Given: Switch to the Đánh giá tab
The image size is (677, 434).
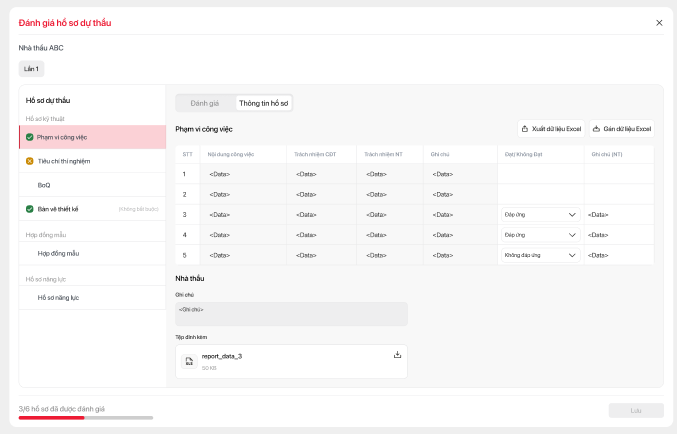Looking at the screenshot, I should point(205,103).
